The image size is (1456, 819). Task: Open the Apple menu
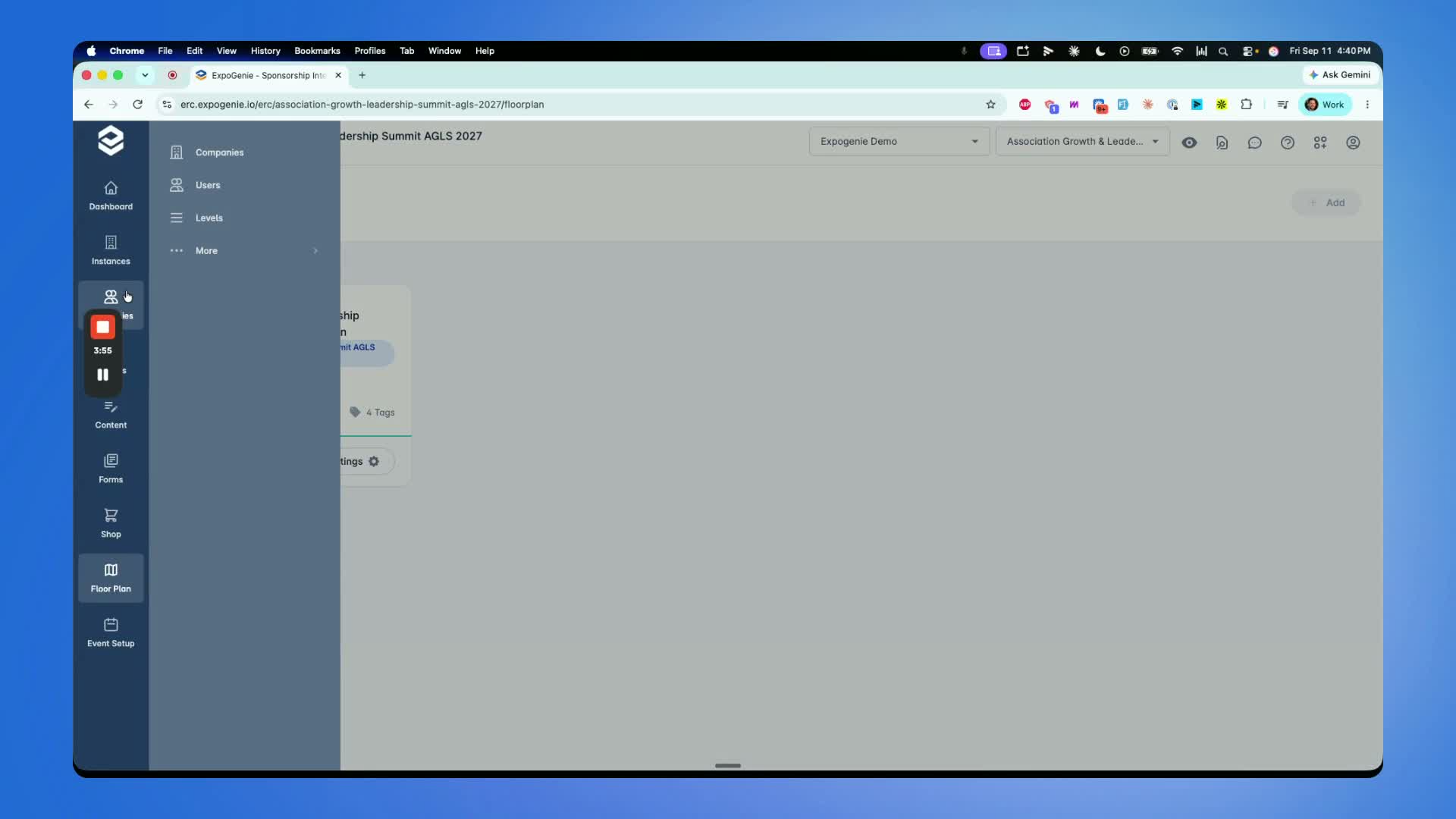coord(91,51)
